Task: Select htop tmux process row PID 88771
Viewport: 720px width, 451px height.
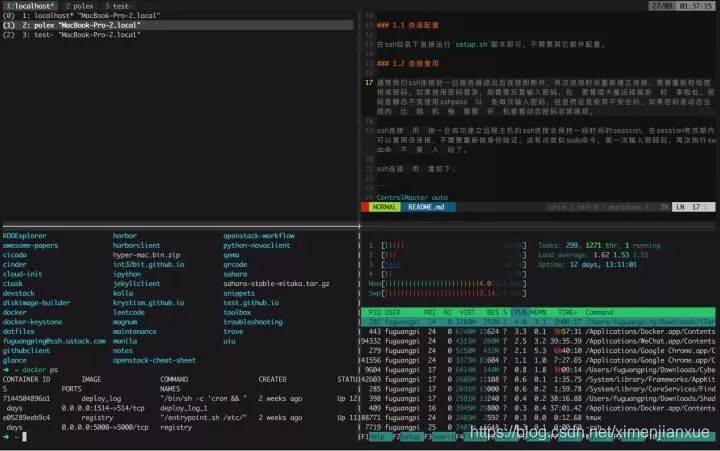Action: click(538, 418)
